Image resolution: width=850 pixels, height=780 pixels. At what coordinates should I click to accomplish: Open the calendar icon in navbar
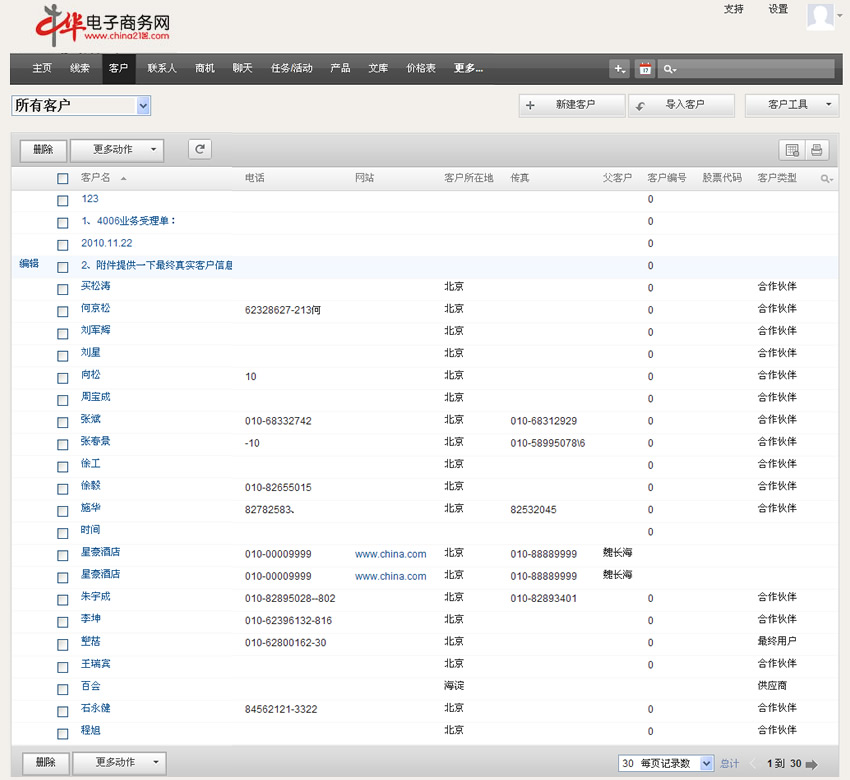coord(645,69)
